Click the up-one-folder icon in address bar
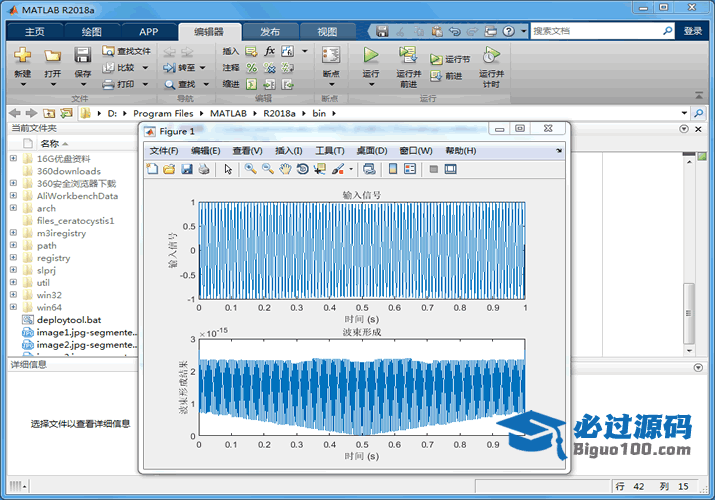Viewport: 715px width, 500px height. [x=49, y=113]
